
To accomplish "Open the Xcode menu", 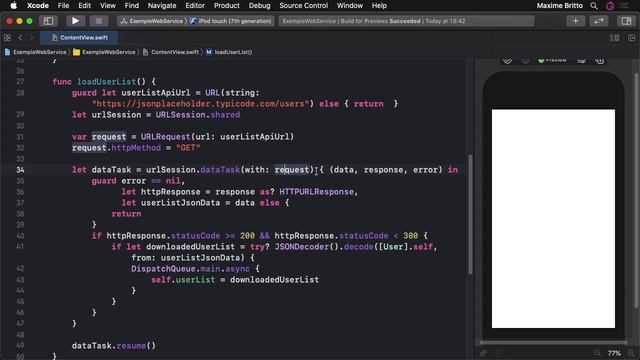I will (38, 6).
